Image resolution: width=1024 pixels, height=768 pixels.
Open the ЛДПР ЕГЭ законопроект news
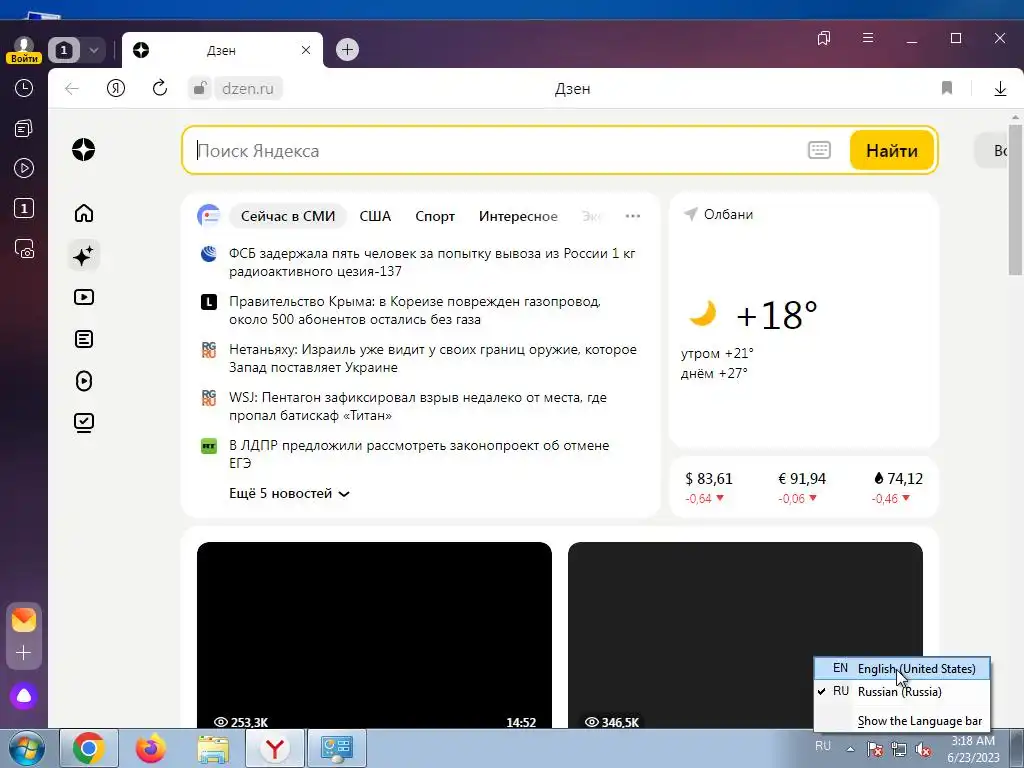pos(419,454)
